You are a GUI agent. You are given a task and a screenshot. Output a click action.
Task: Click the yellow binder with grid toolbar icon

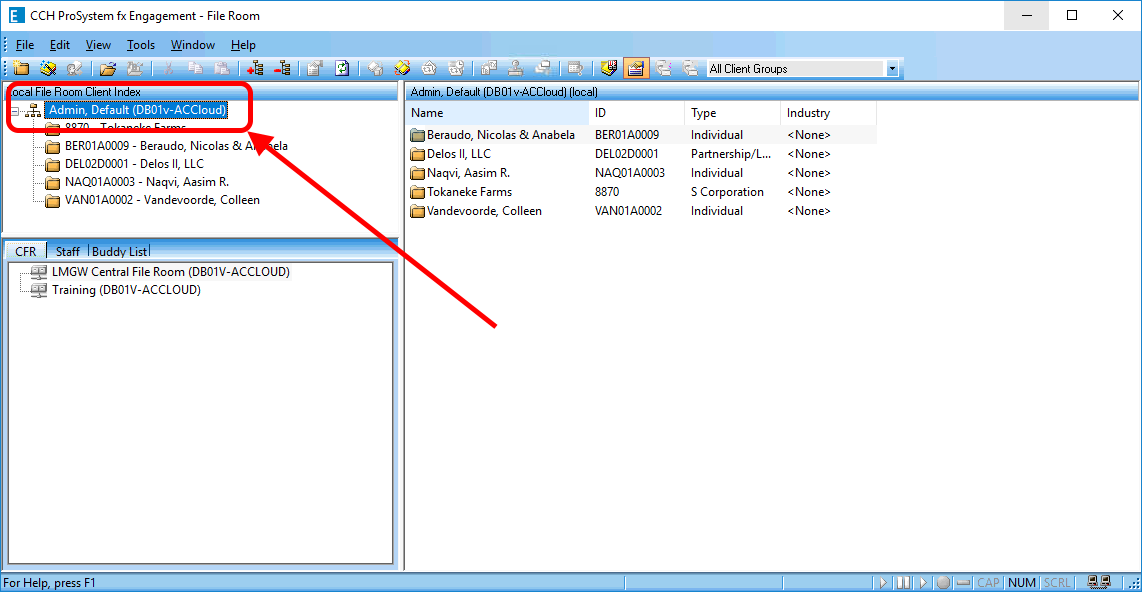(609, 68)
